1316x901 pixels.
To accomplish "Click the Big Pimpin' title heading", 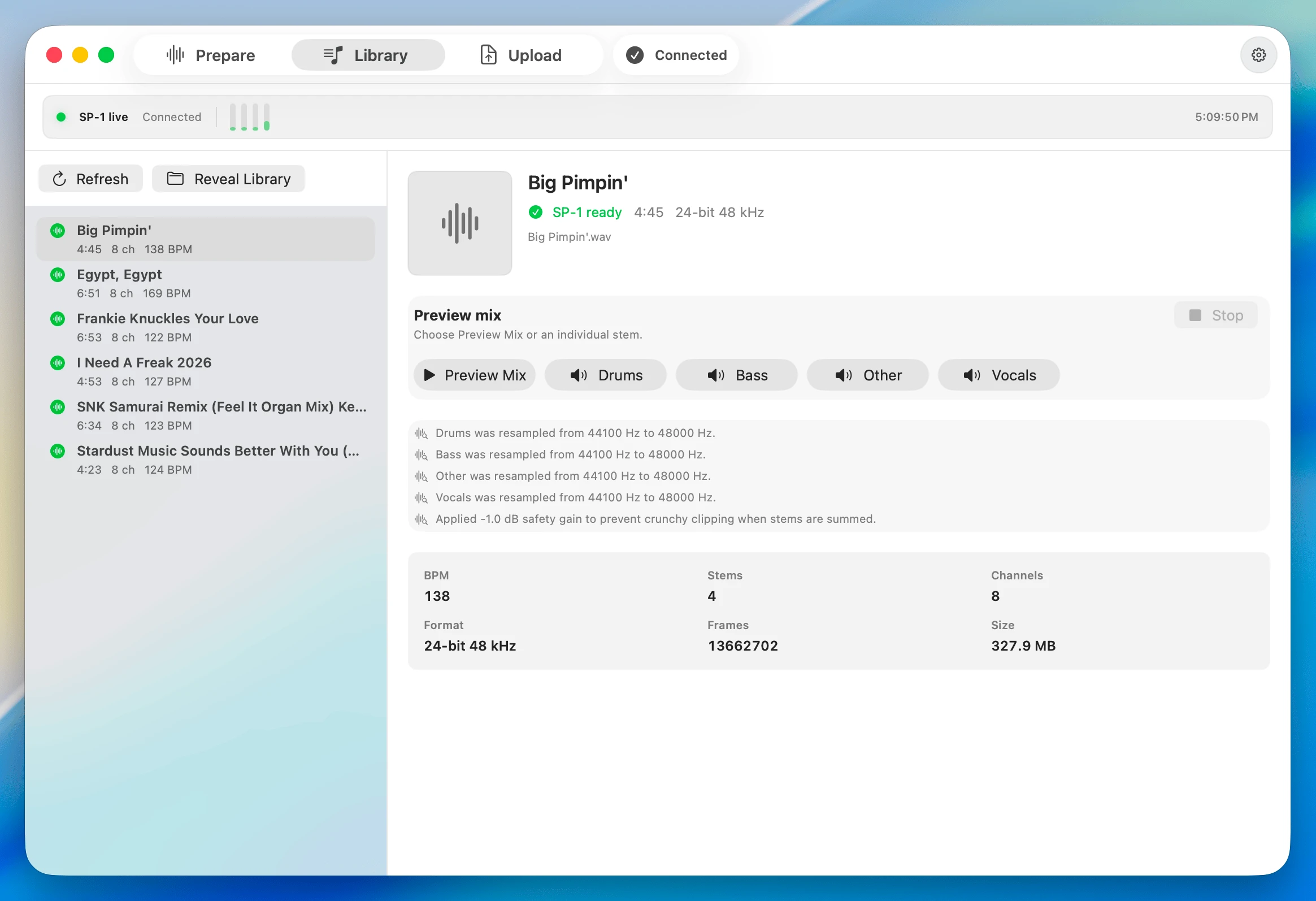I will [578, 183].
